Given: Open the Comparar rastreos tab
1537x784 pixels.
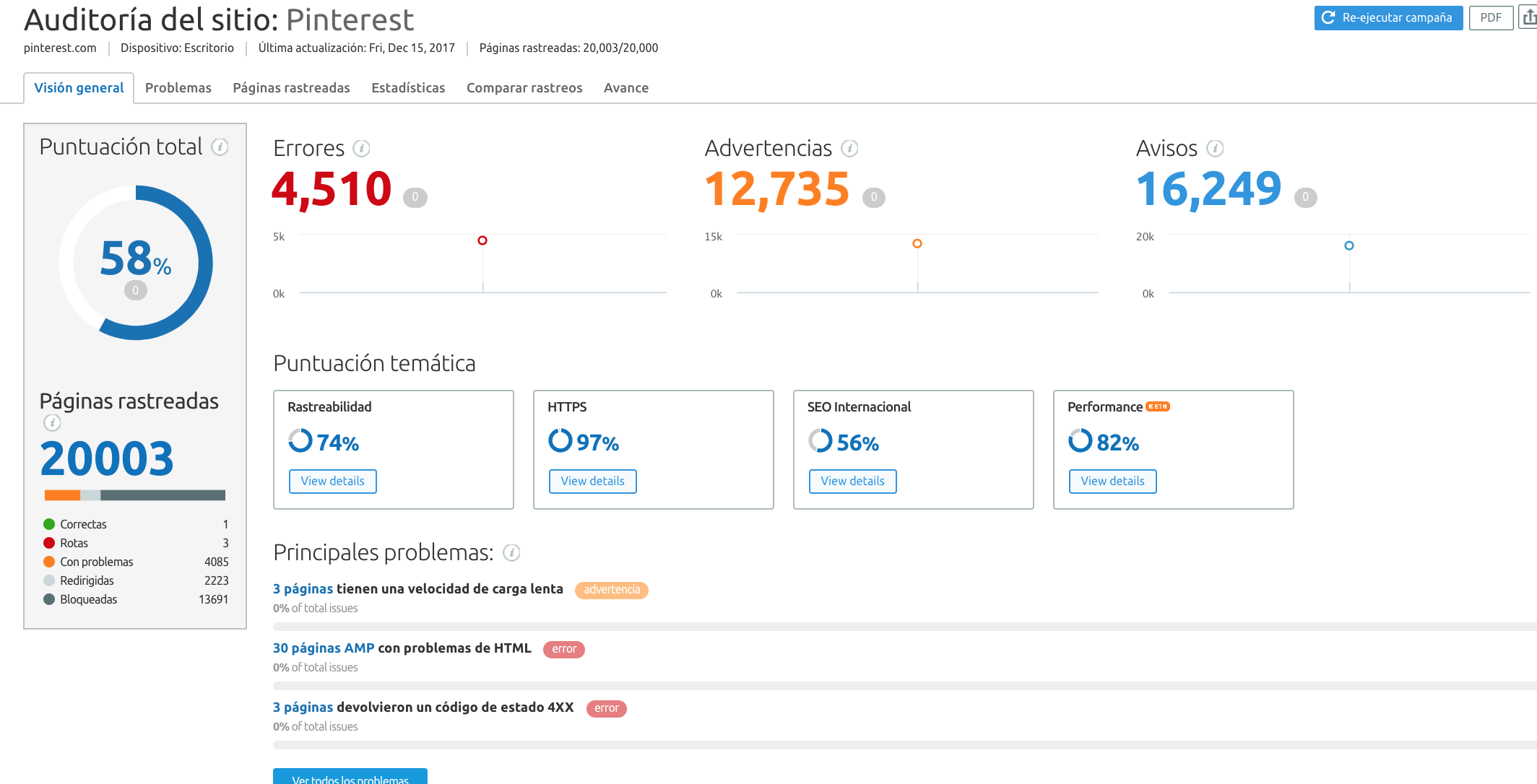Looking at the screenshot, I should (524, 88).
